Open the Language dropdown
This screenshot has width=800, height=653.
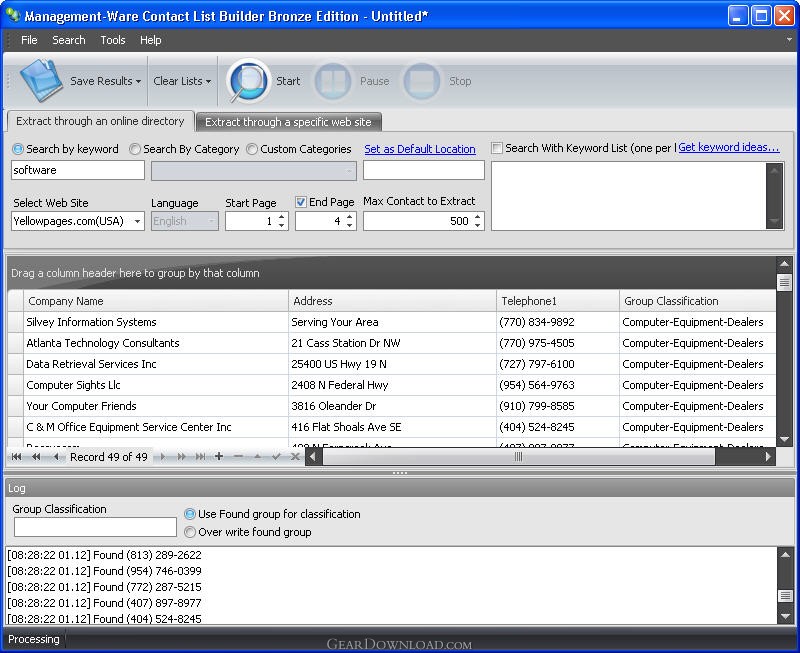(211, 221)
